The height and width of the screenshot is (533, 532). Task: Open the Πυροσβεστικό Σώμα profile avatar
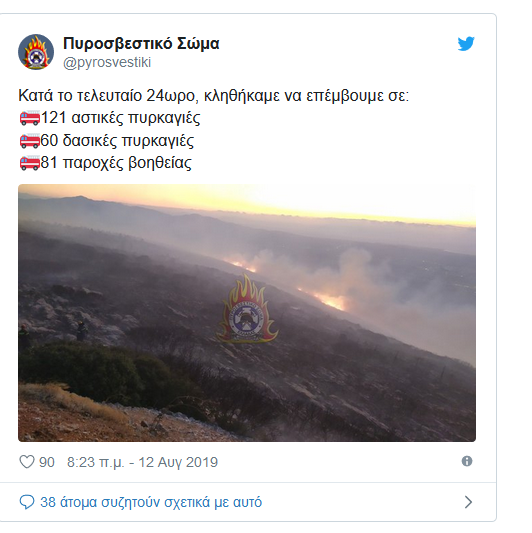[x=36, y=52]
